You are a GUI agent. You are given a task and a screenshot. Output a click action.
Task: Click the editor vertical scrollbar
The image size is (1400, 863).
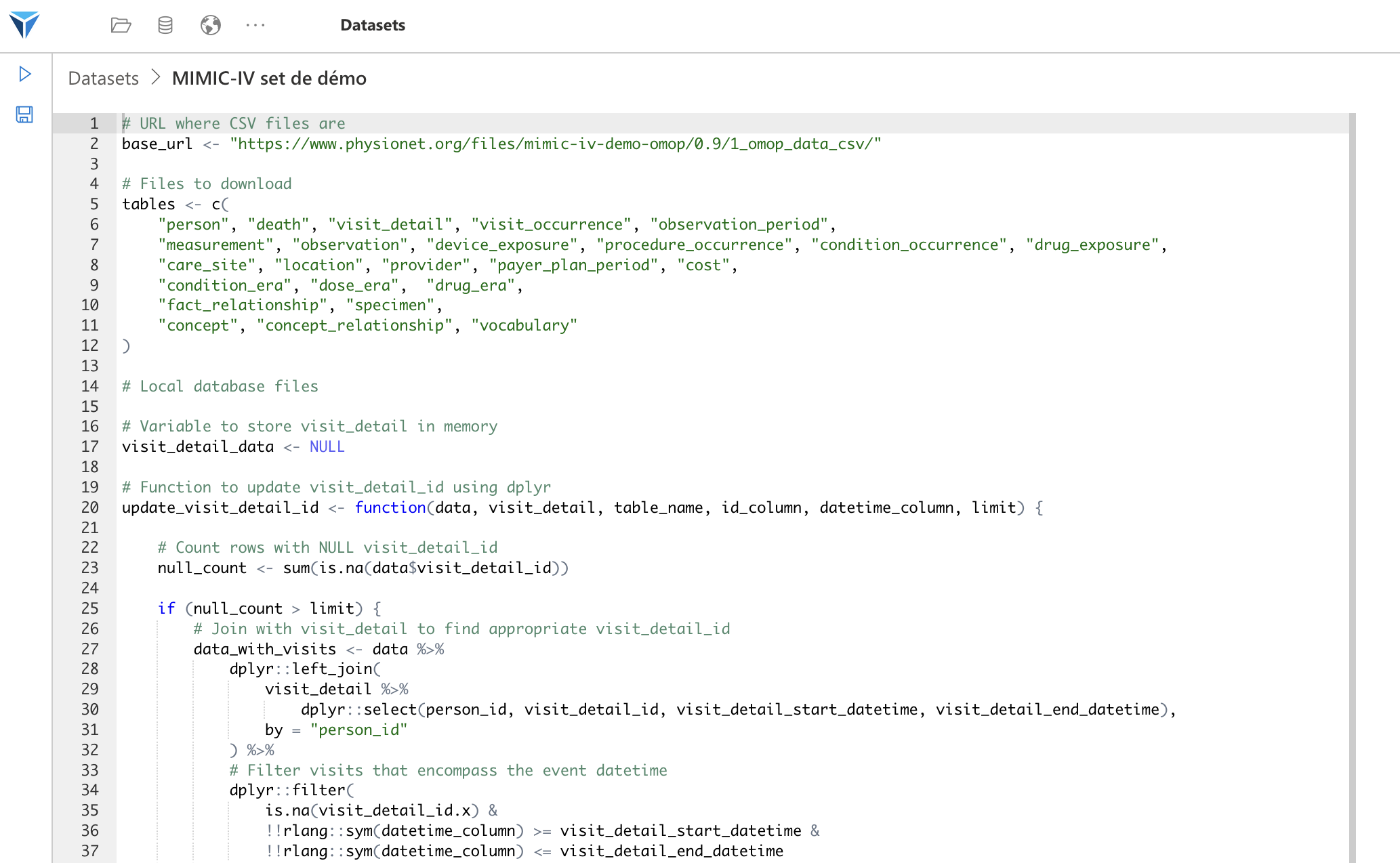1352,488
